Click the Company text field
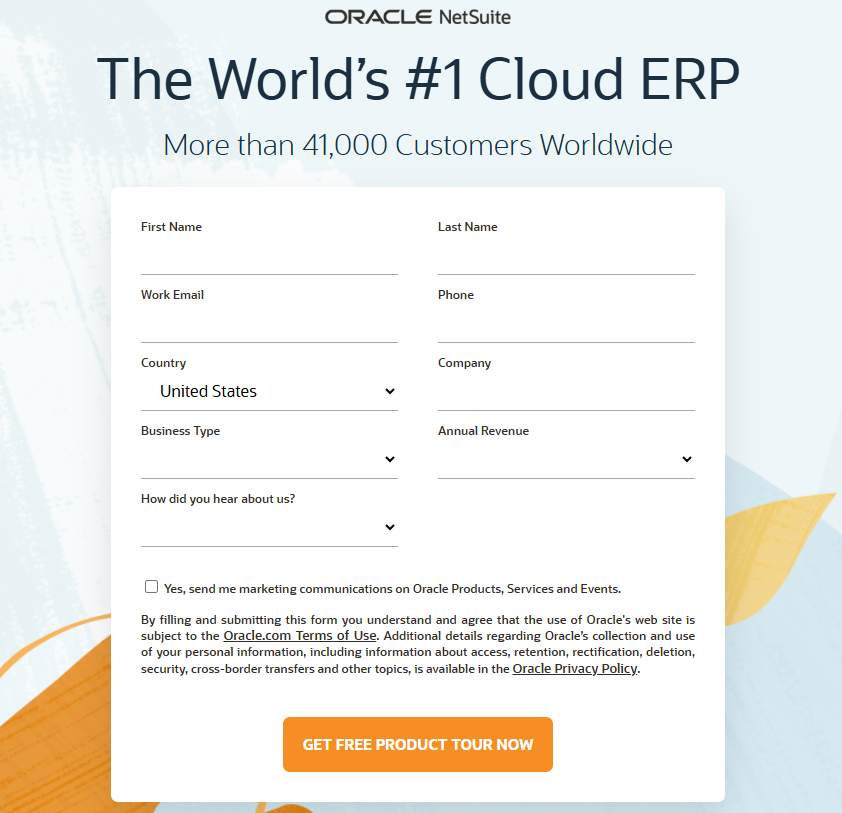Image resolution: width=842 pixels, height=813 pixels. coord(566,393)
